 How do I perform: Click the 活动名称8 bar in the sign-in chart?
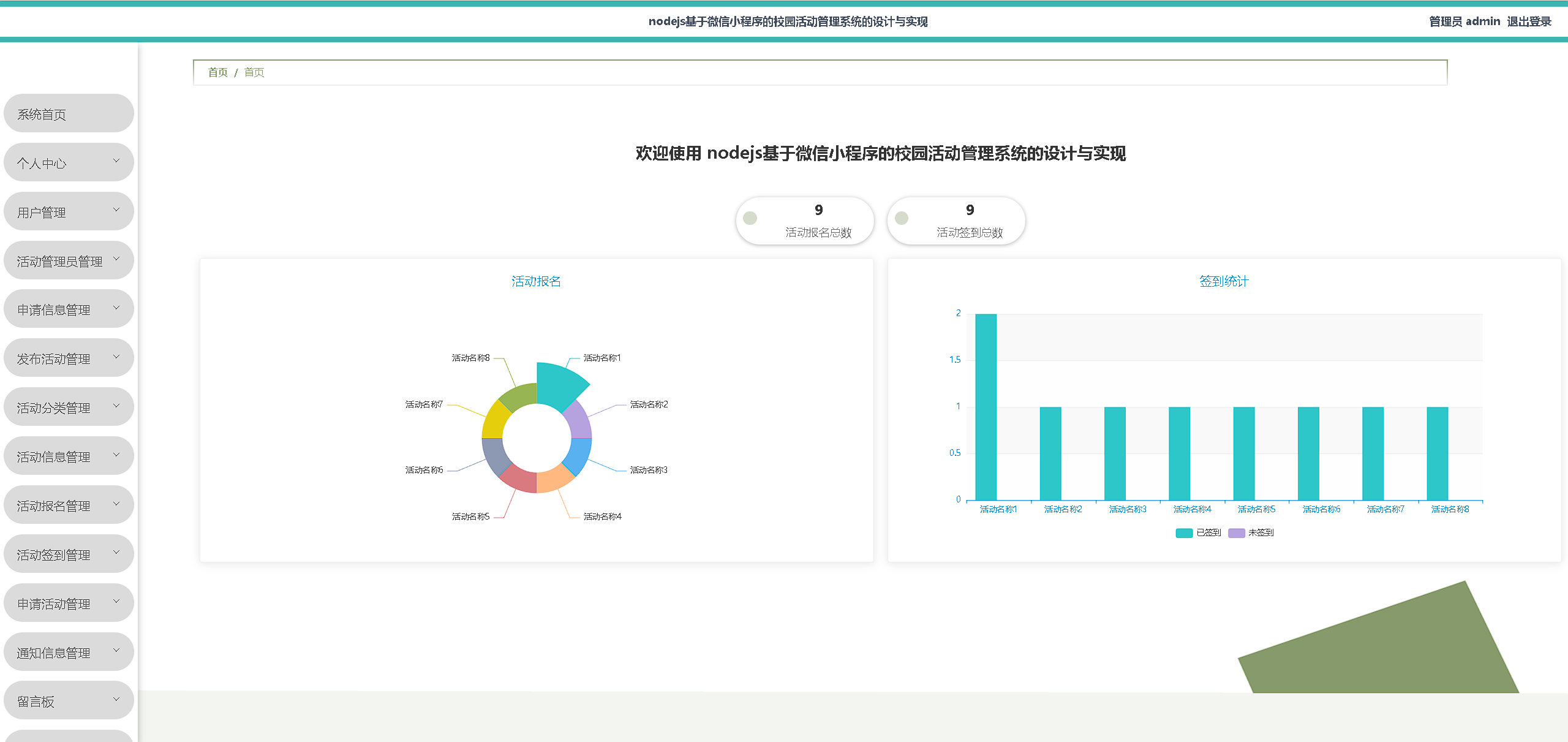point(1437,453)
